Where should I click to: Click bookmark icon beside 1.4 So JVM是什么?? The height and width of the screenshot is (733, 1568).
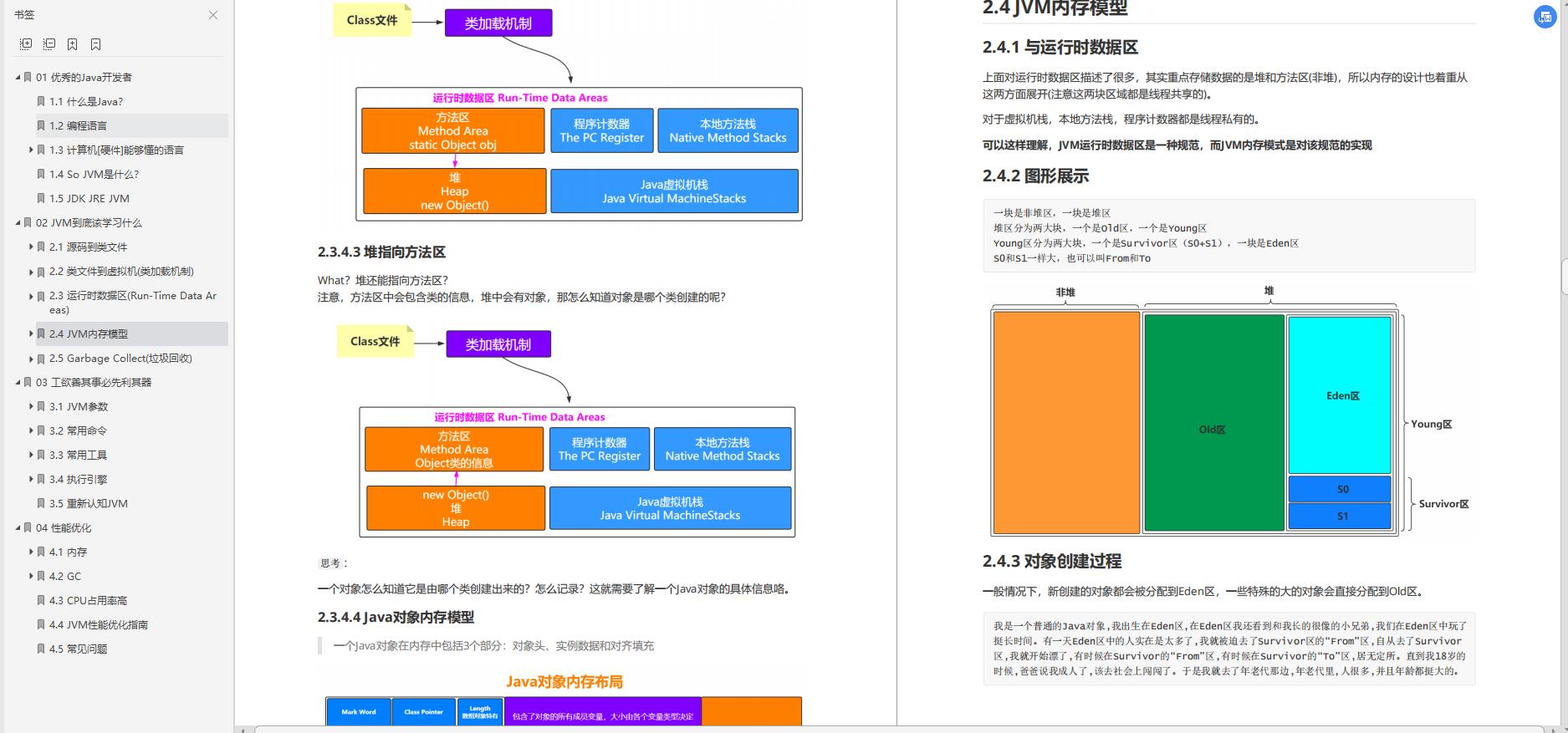[41, 174]
